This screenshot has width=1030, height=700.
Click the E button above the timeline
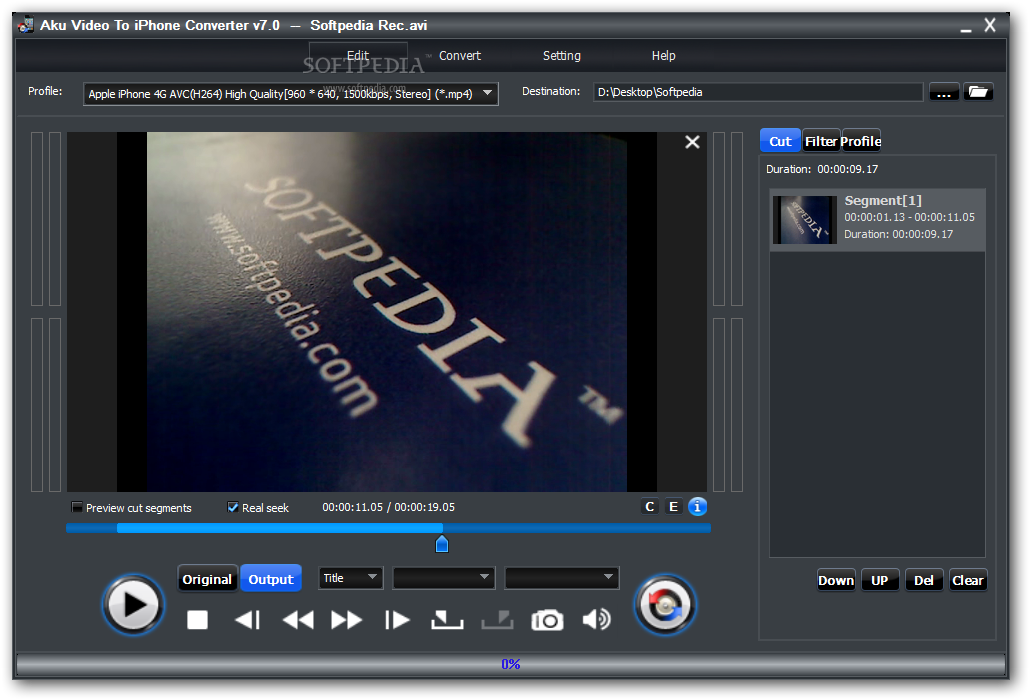click(673, 506)
